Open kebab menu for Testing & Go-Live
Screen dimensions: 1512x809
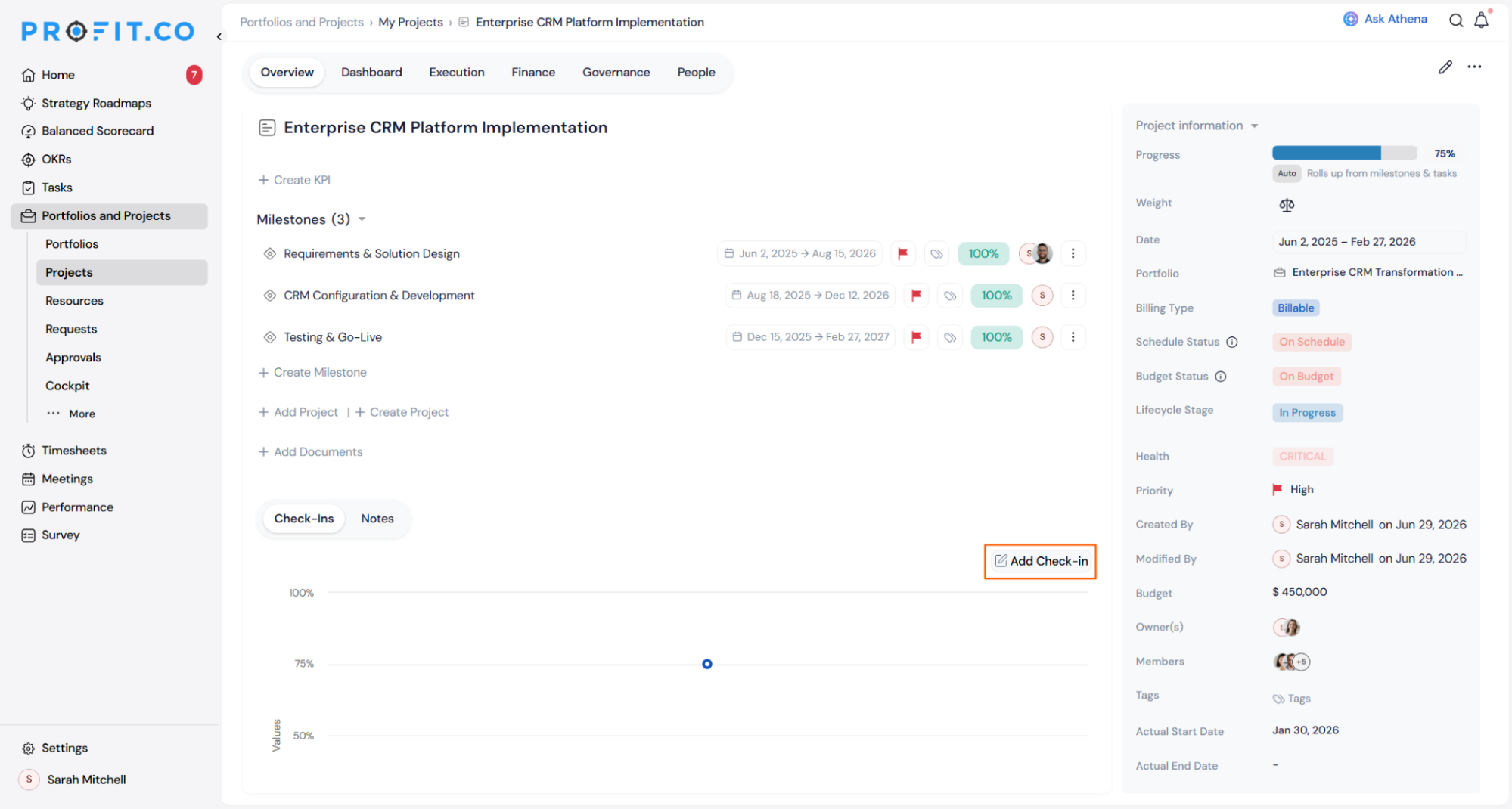pyautogui.click(x=1073, y=337)
